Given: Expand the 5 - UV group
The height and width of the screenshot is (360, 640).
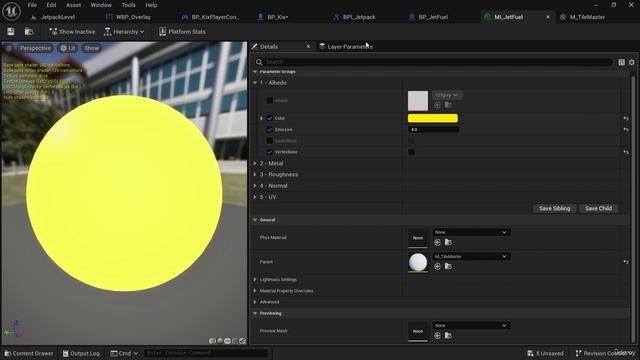Looking at the screenshot, I should (255, 197).
